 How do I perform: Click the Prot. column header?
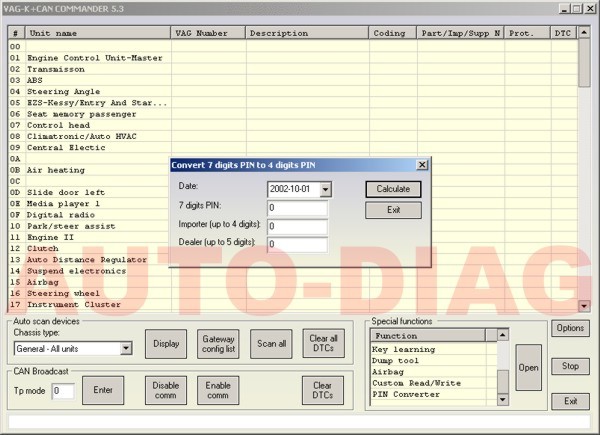pyautogui.click(x=527, y=33)
